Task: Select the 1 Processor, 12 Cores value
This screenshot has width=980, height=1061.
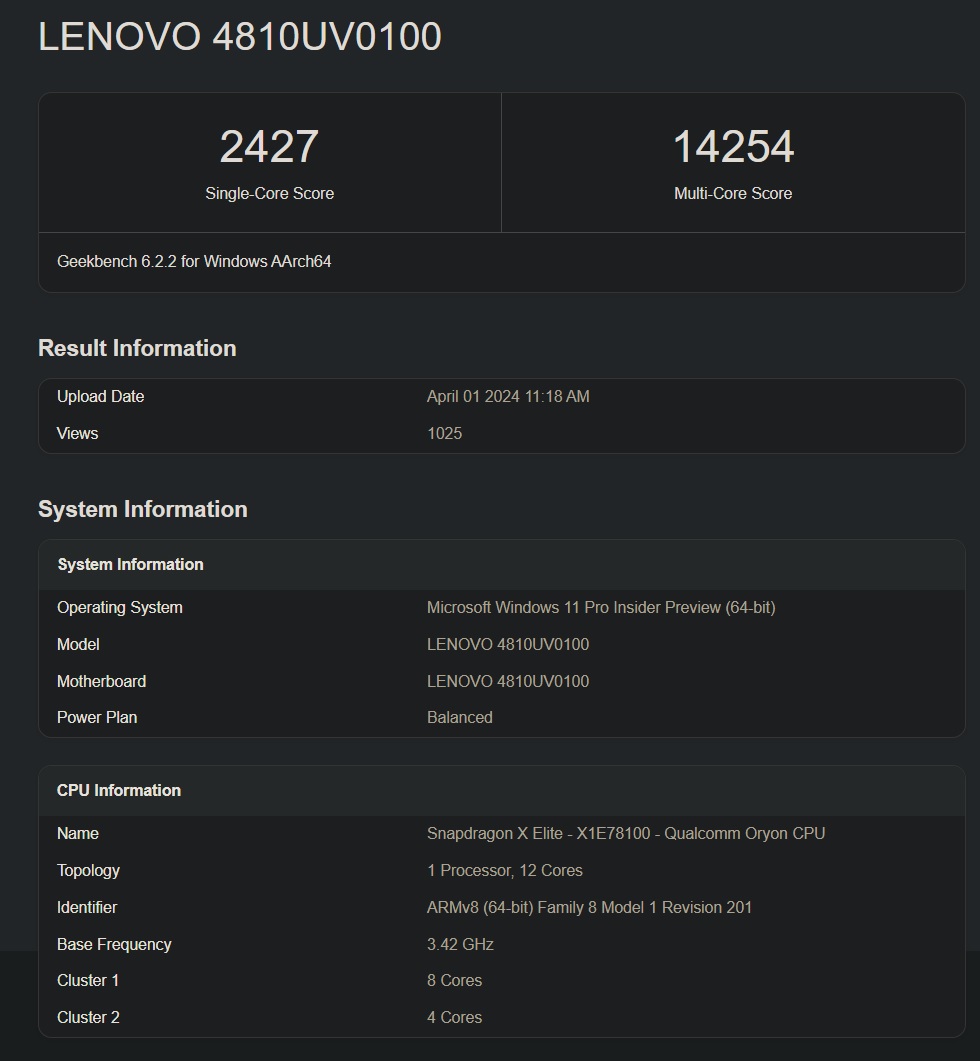Action: [505, 871]
